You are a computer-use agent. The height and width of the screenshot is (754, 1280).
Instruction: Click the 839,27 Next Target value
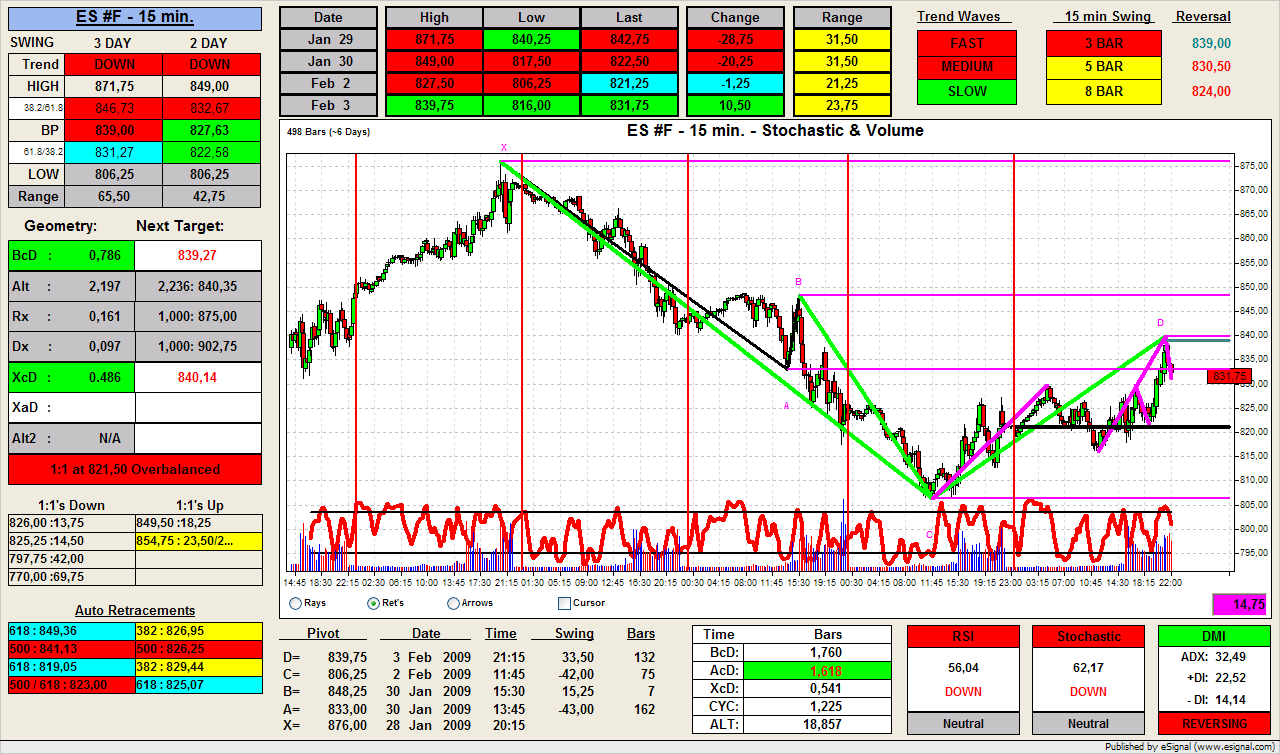tap(198, 255)
